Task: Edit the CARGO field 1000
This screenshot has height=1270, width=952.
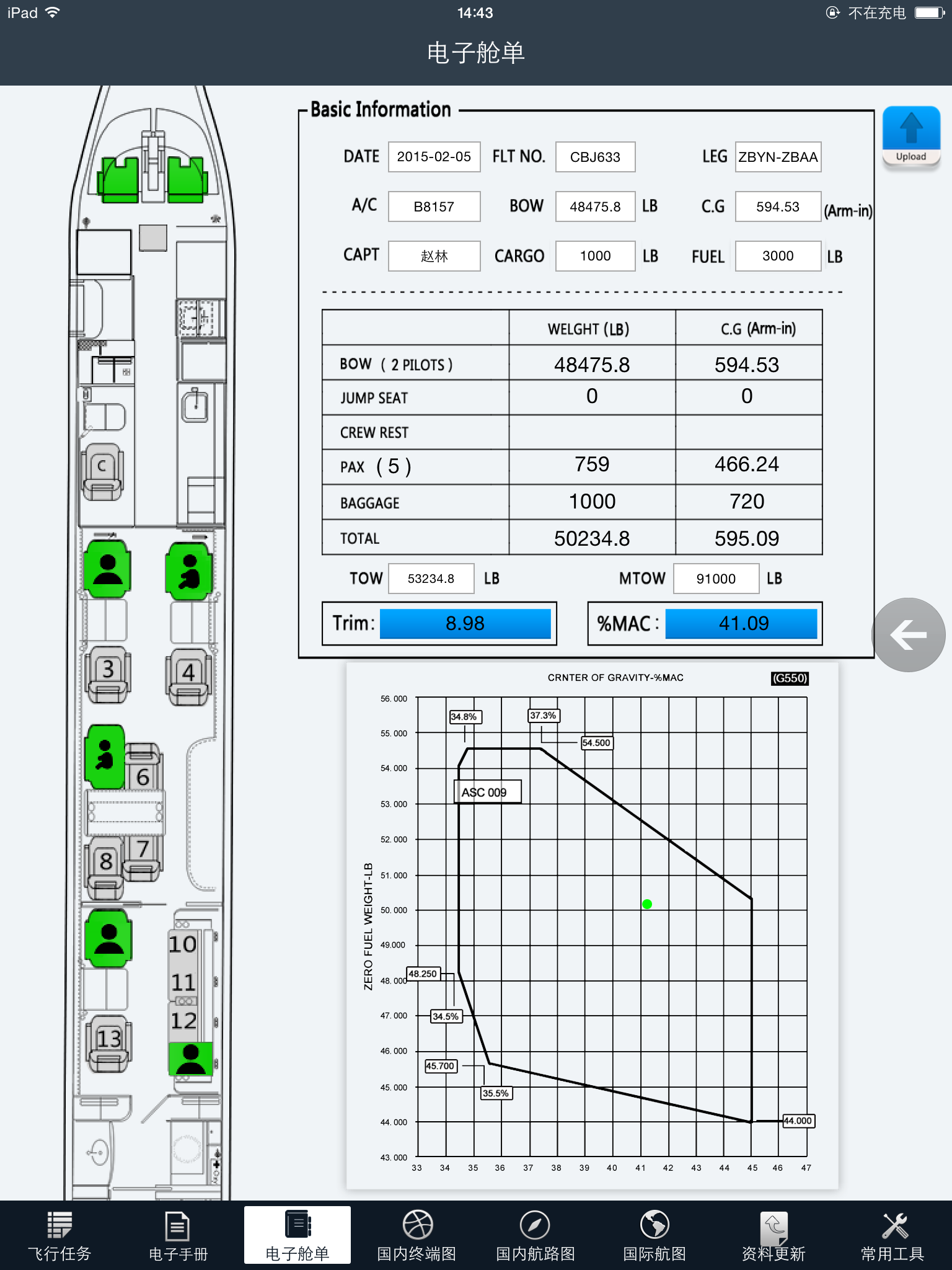Action: point(595,256)
